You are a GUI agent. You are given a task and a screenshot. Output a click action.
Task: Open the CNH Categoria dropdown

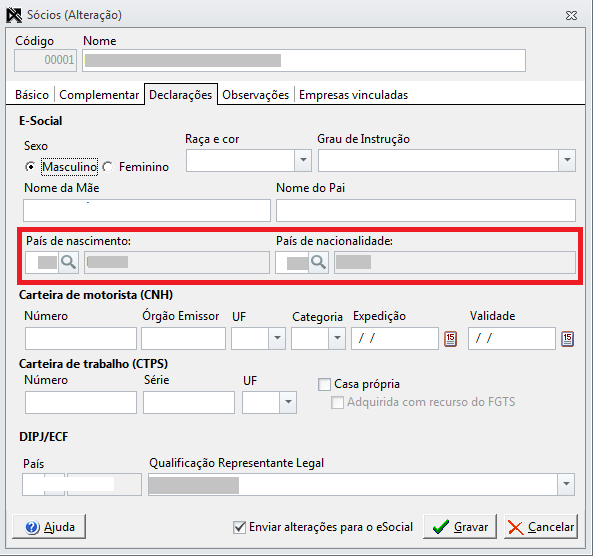337,338
